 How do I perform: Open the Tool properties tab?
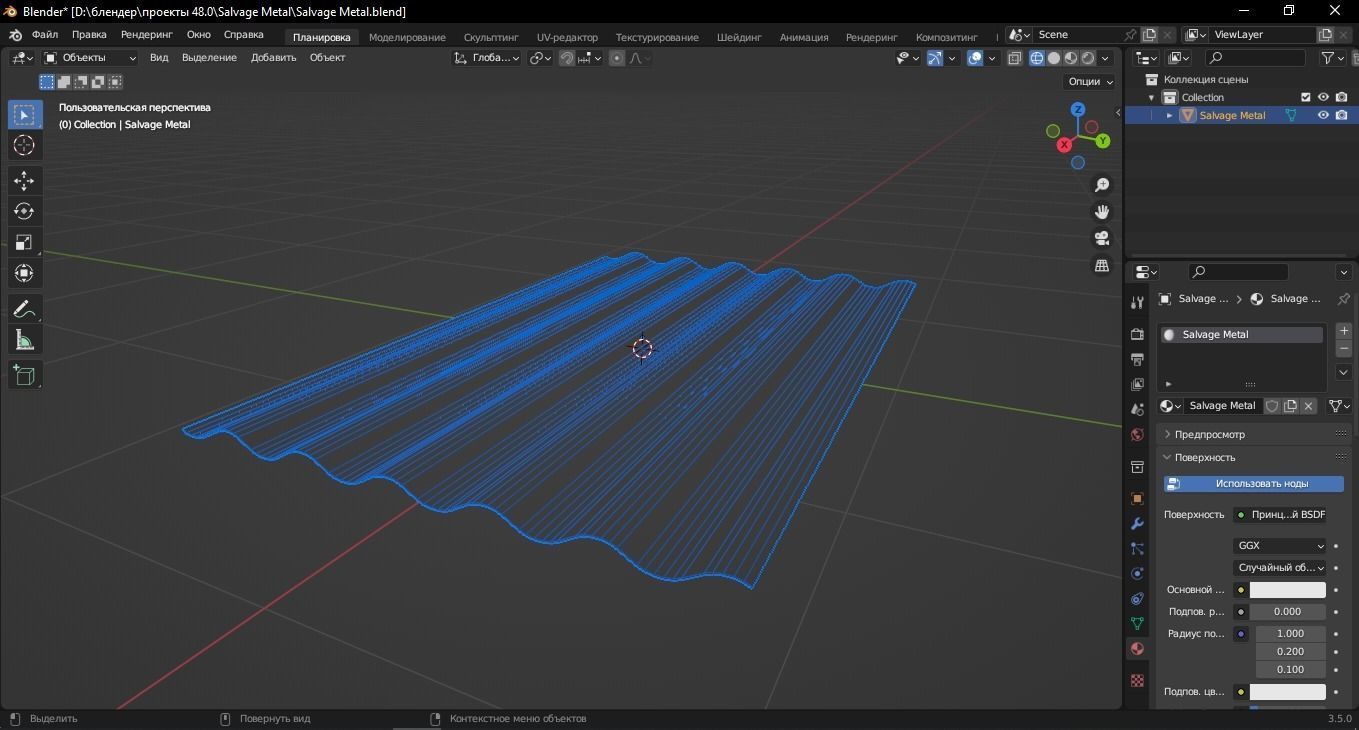tap(1137, 303)
